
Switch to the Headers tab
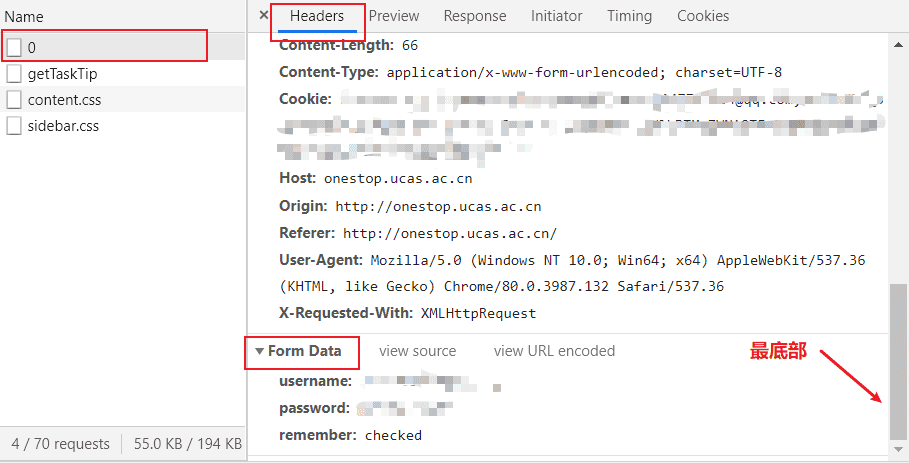[317, 16]
